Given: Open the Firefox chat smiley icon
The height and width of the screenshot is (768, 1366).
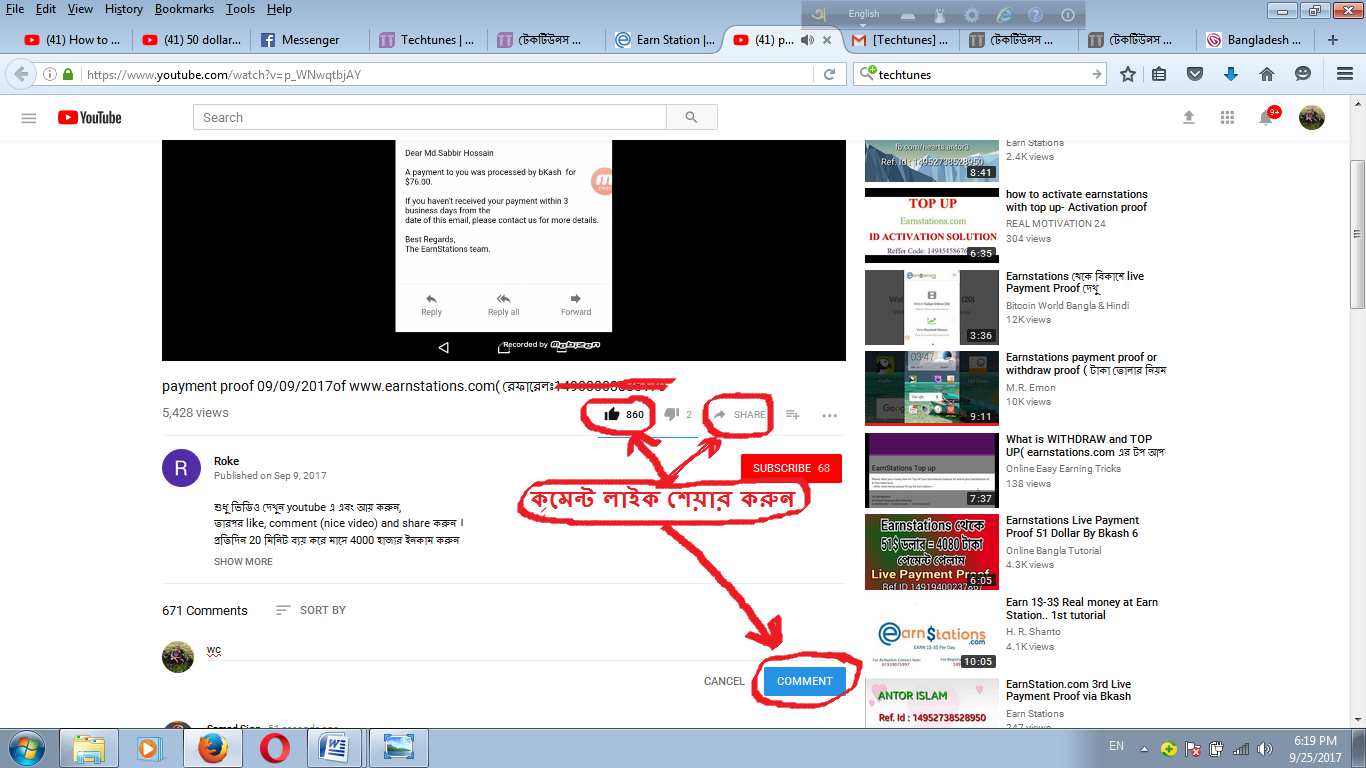Looking at the screenshot, I should [1303, 74].
